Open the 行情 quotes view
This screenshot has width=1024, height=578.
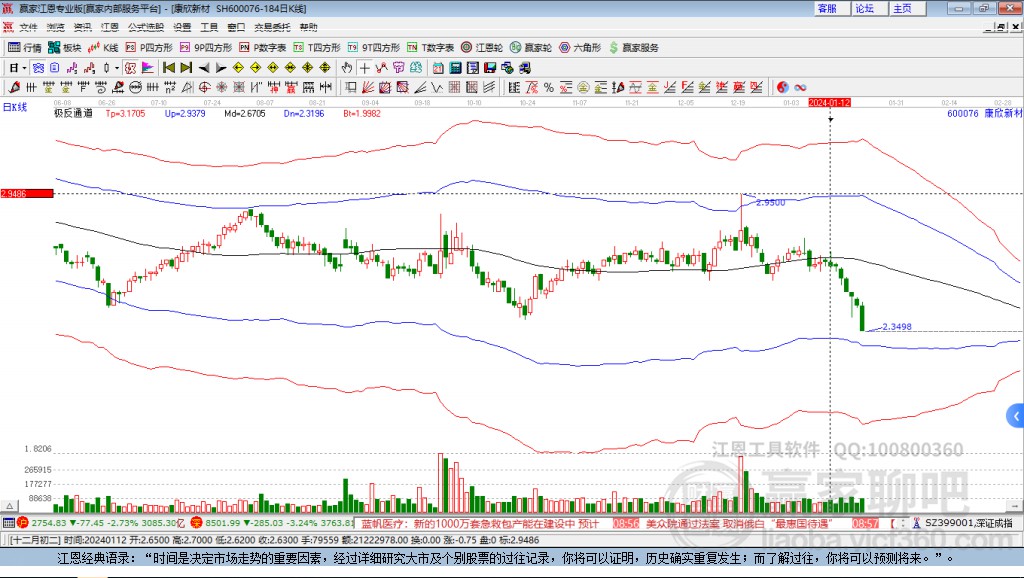click(25, 48)
